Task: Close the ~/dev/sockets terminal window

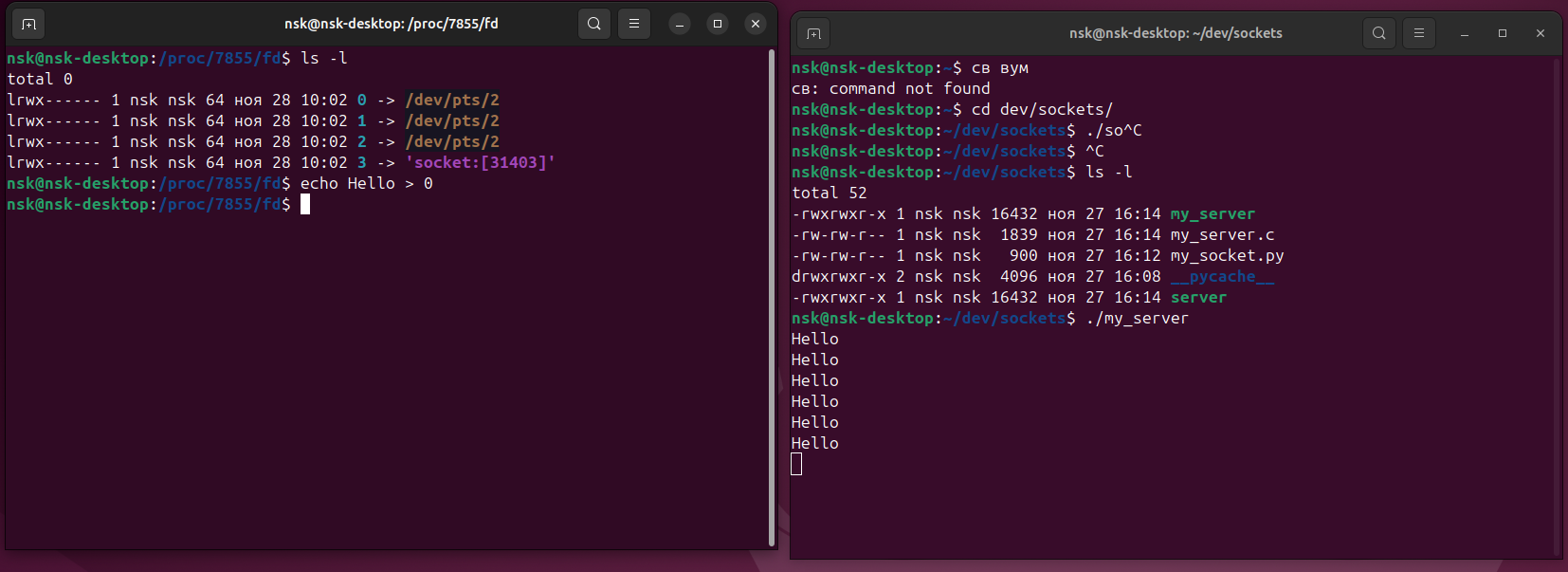Action: pyautogui.click(x=1541, y=33)
